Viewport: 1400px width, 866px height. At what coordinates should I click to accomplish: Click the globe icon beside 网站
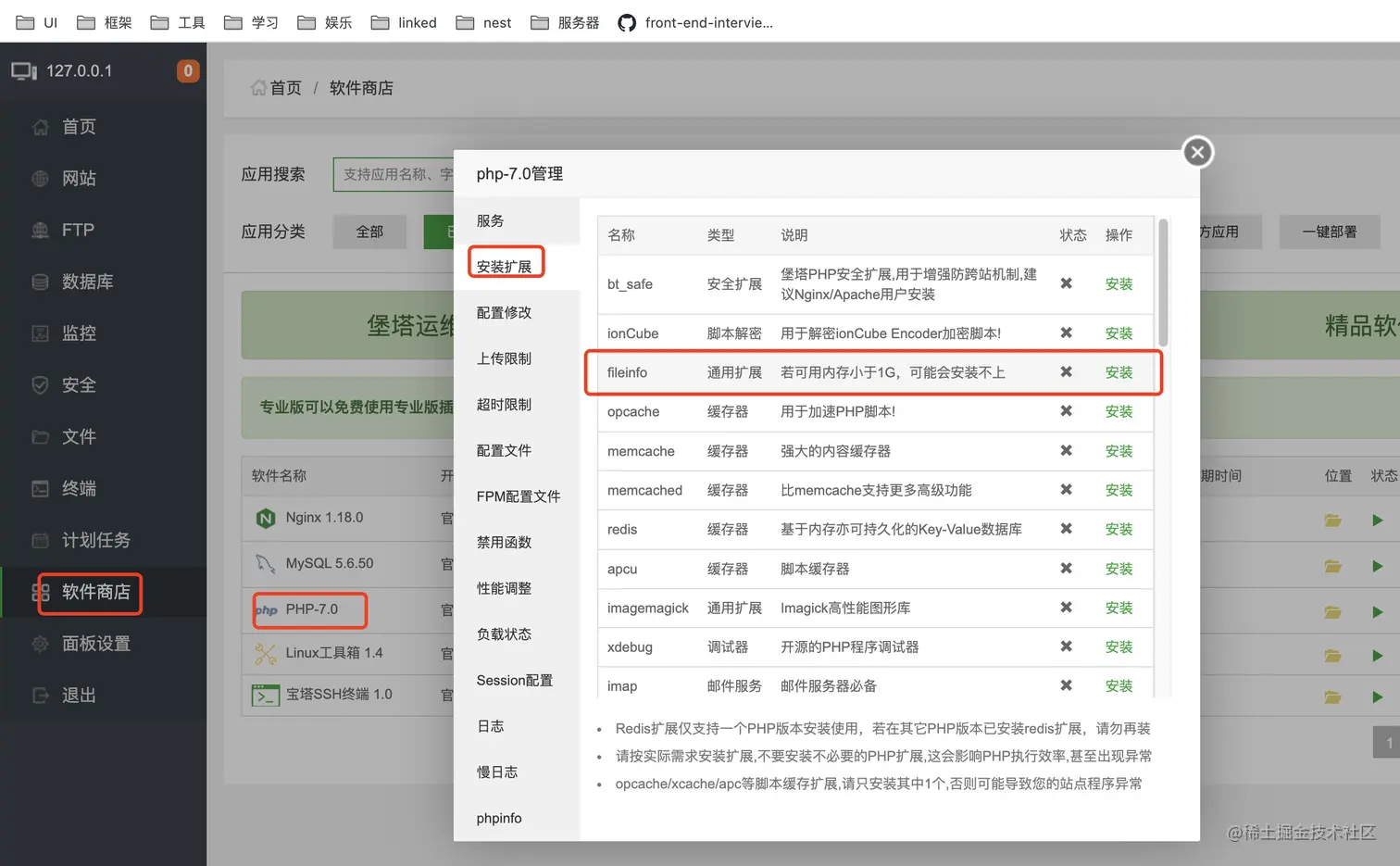(40, 179)
